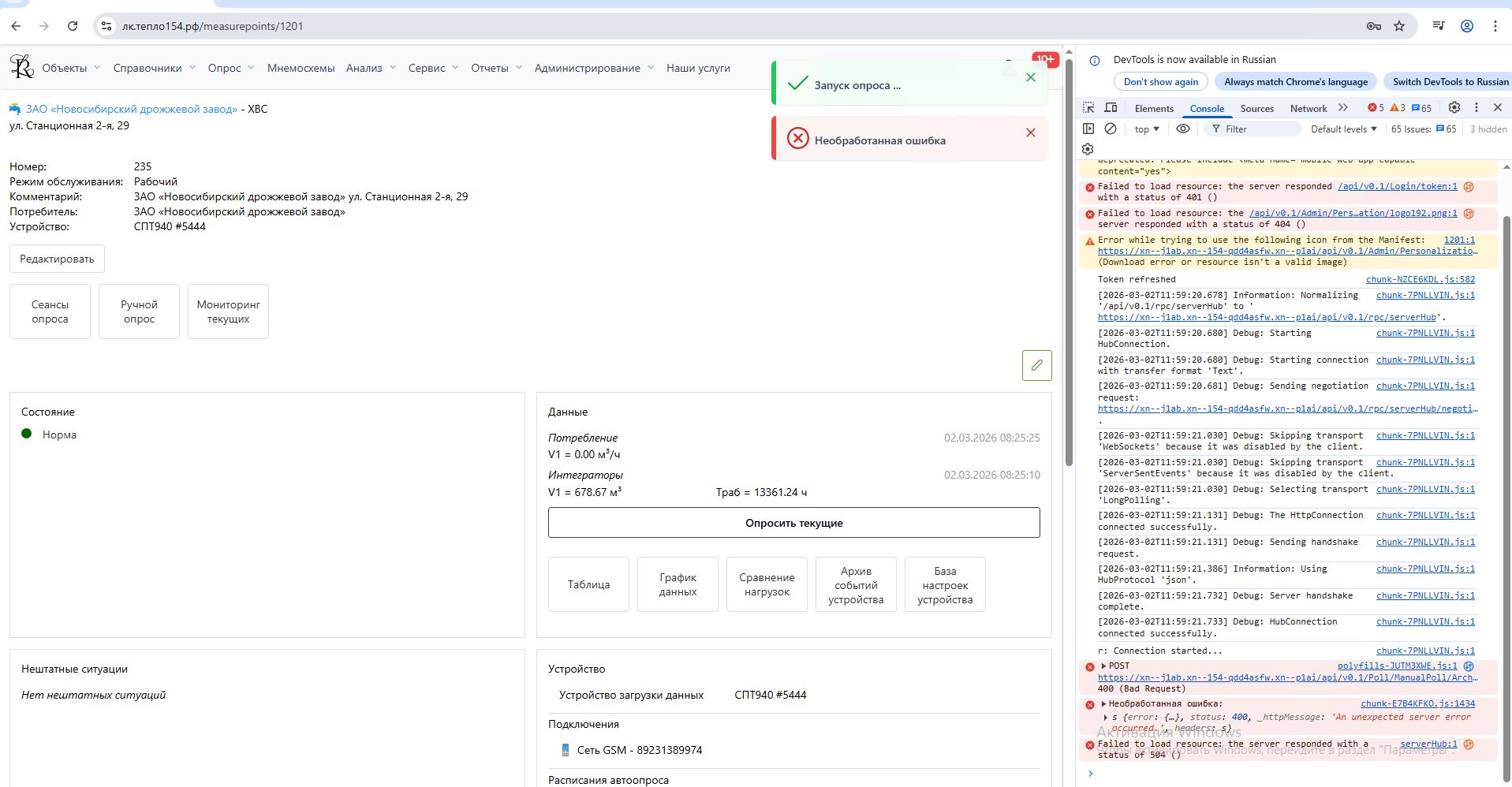Open the "Мнемосхемы" menu item
The height and width of the screenshot is (787, 1512).
pos(301,68)
